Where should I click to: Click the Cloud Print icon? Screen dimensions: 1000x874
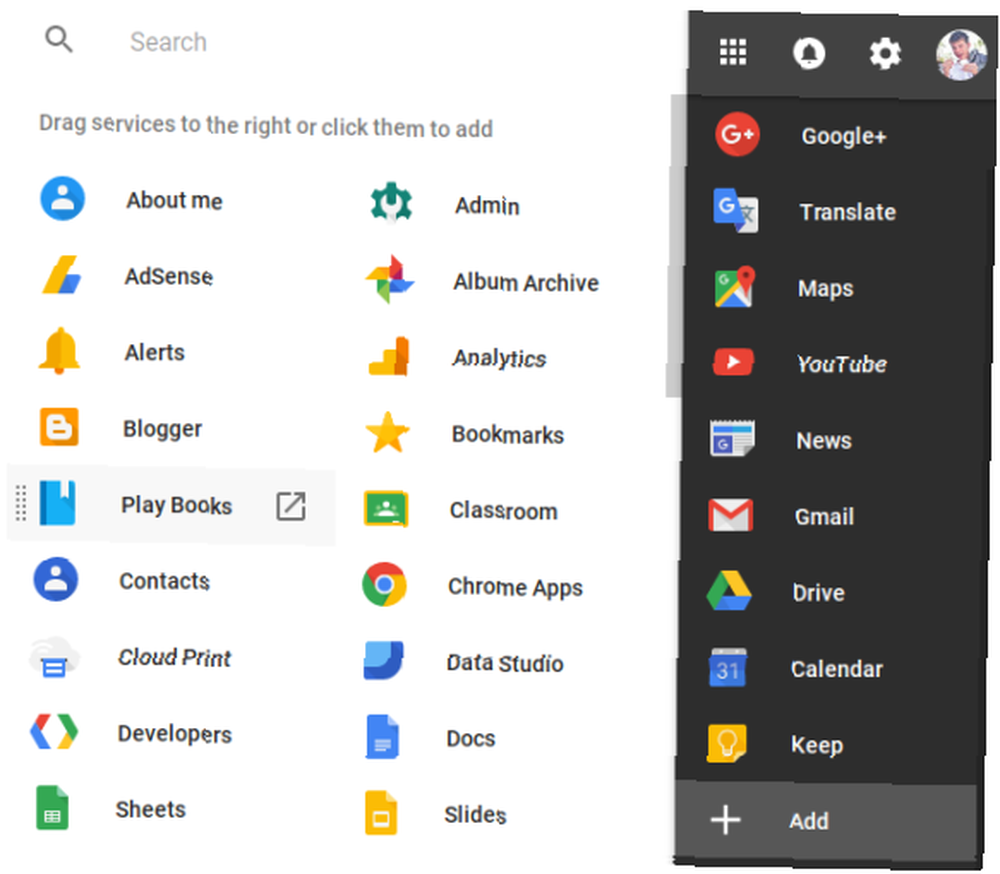pos(54,656)
